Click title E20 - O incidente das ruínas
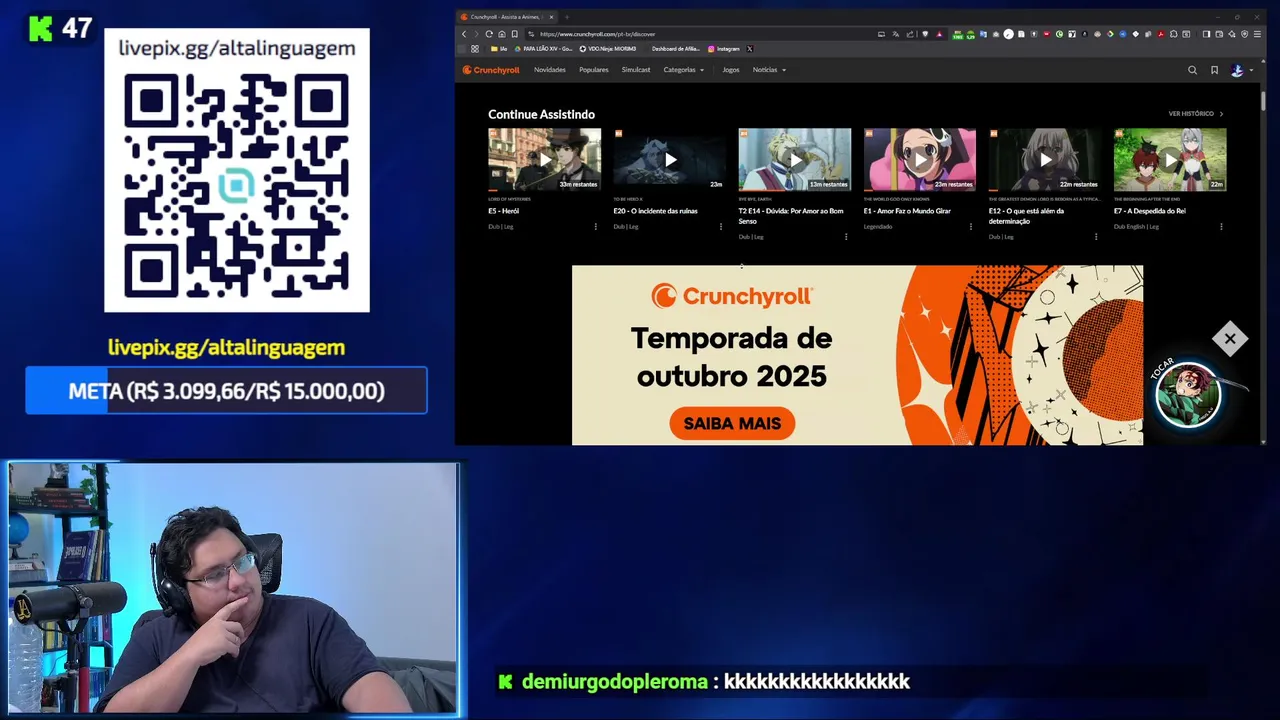The height and width of the screenshot is (720, 1280). pyautogui.click(x=655, y=211)
